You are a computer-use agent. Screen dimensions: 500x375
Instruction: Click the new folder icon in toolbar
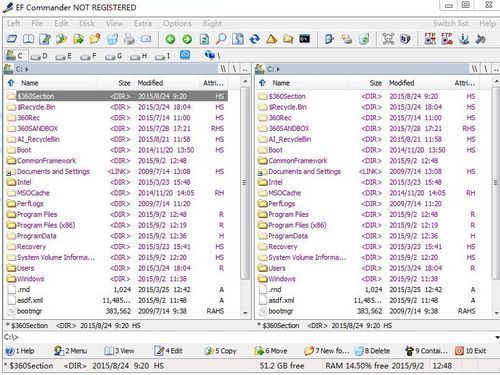[x=95, y=39]
